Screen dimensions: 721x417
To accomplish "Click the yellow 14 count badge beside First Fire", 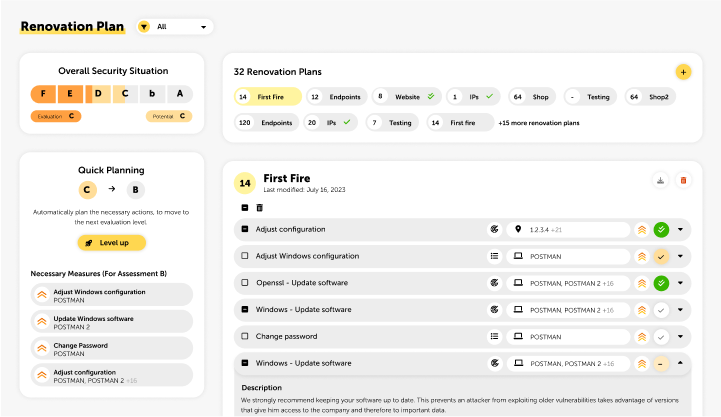I will coord(245,183).
